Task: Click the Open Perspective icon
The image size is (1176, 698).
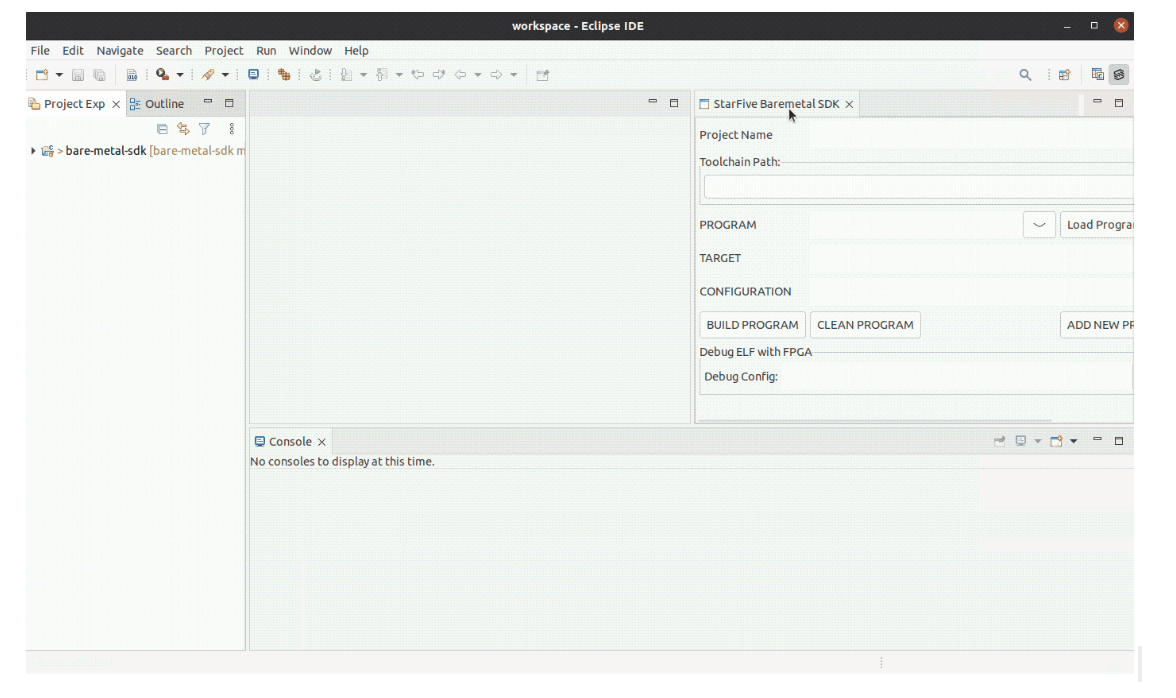Action: pos(1064,75)
